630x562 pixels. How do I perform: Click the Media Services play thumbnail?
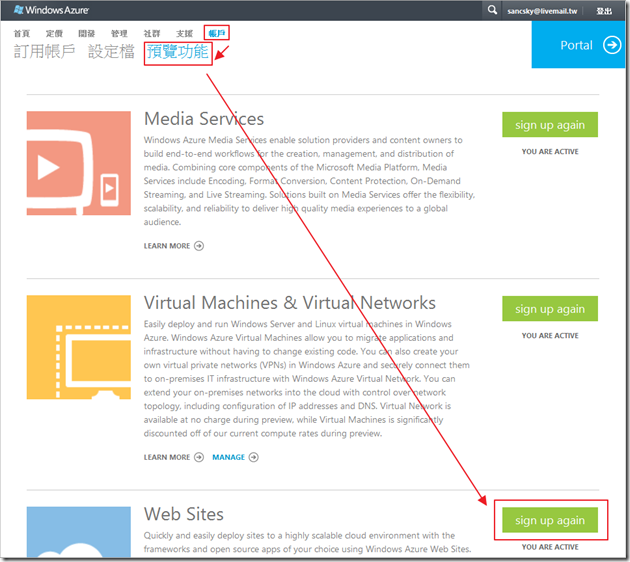tap(79, 163)
